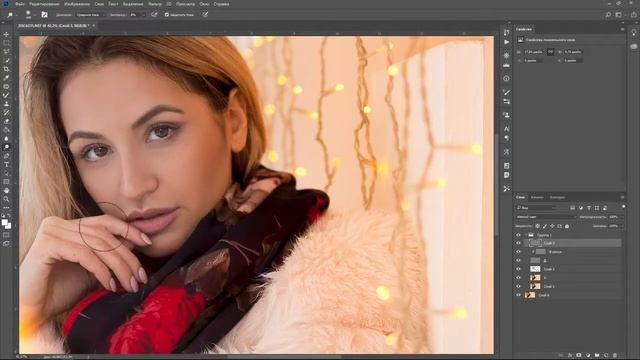Create a new layer icon

(x=606, y=356)
